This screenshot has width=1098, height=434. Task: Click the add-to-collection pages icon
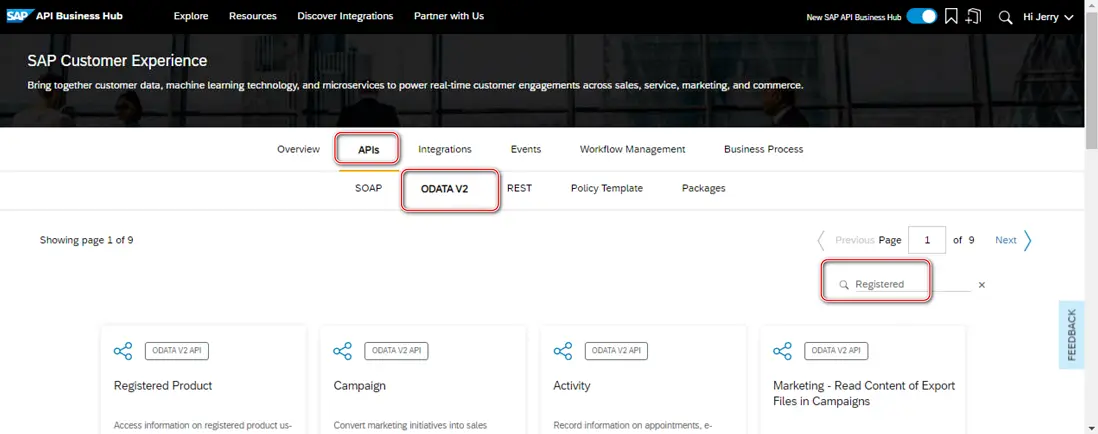[973, 16]
